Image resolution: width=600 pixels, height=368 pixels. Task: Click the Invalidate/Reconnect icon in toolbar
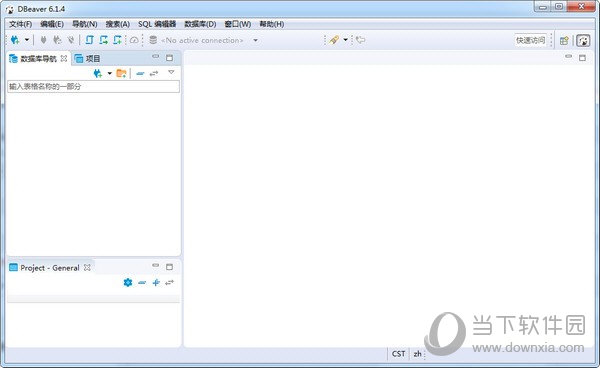click(57, 40)
